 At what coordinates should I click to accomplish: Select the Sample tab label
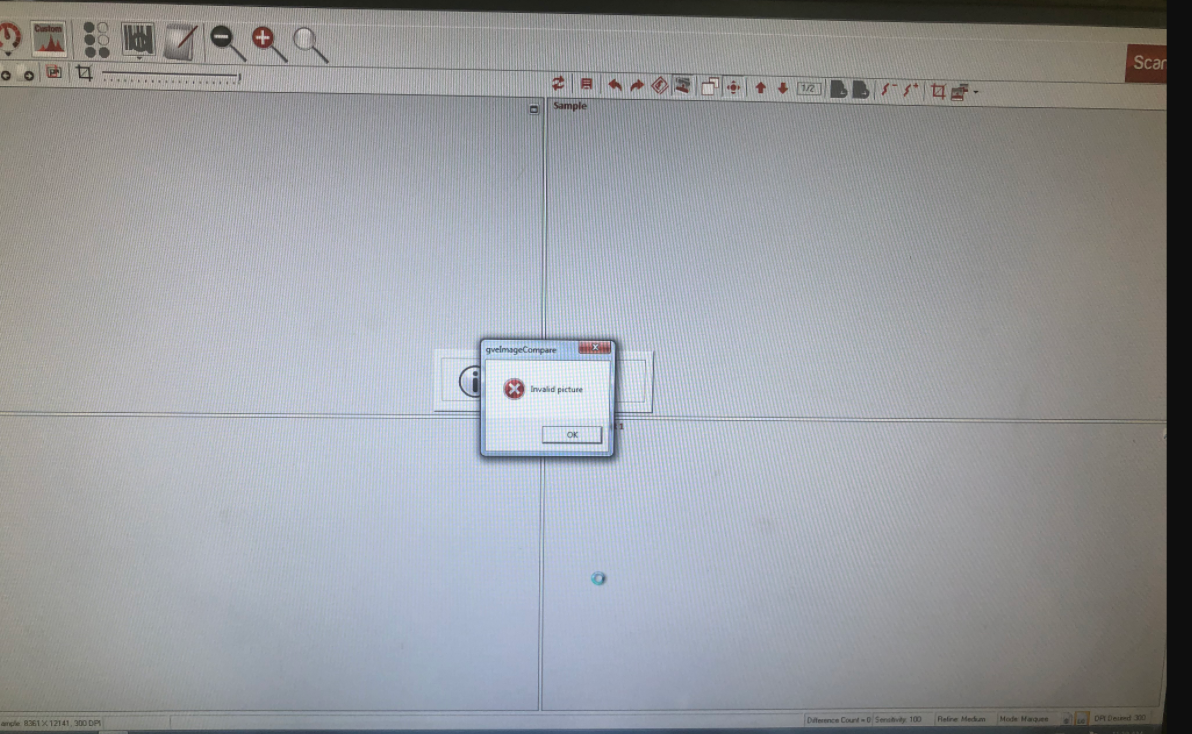click(570, 106)
